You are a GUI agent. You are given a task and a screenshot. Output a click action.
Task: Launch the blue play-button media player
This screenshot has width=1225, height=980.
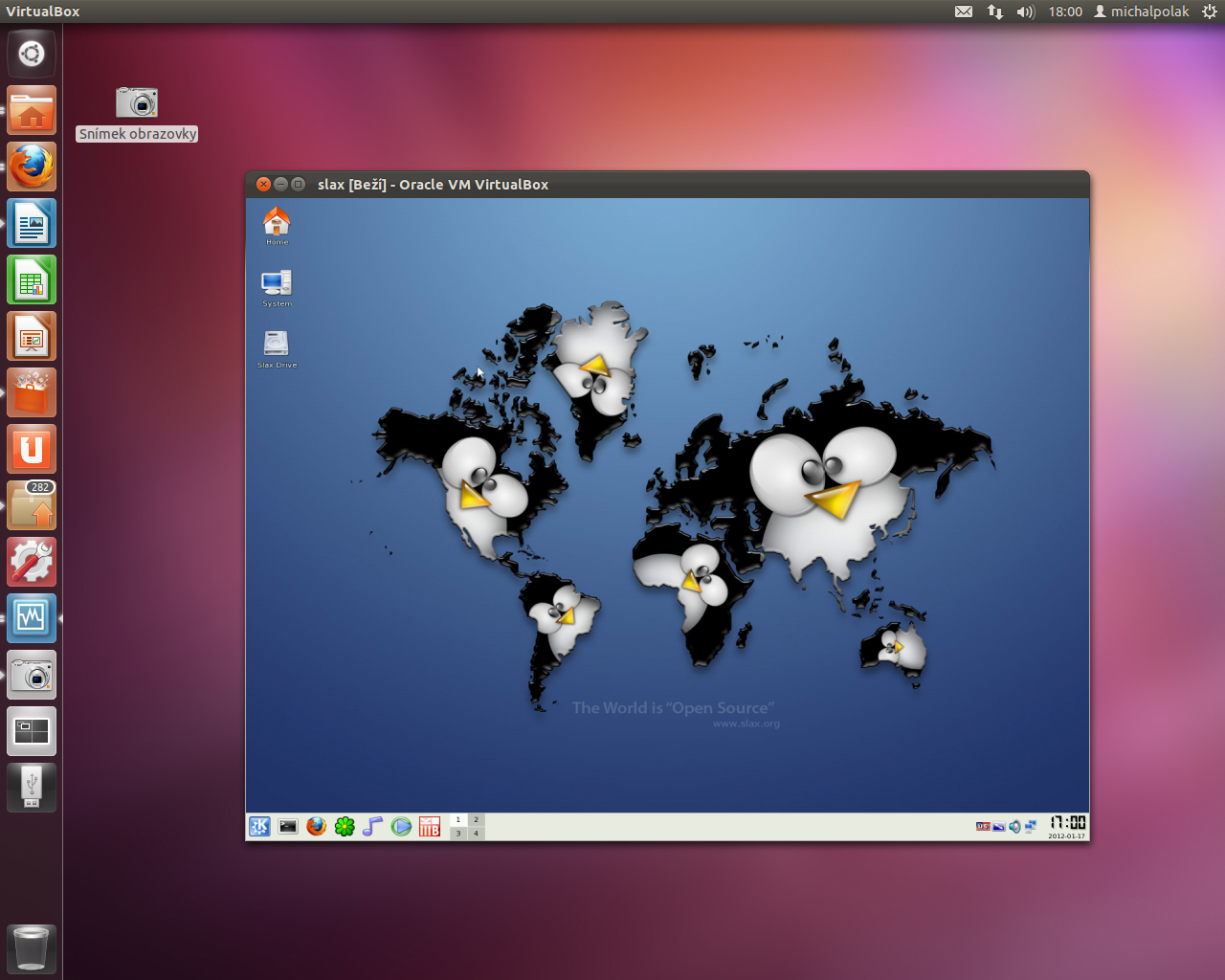click(401, 827)
